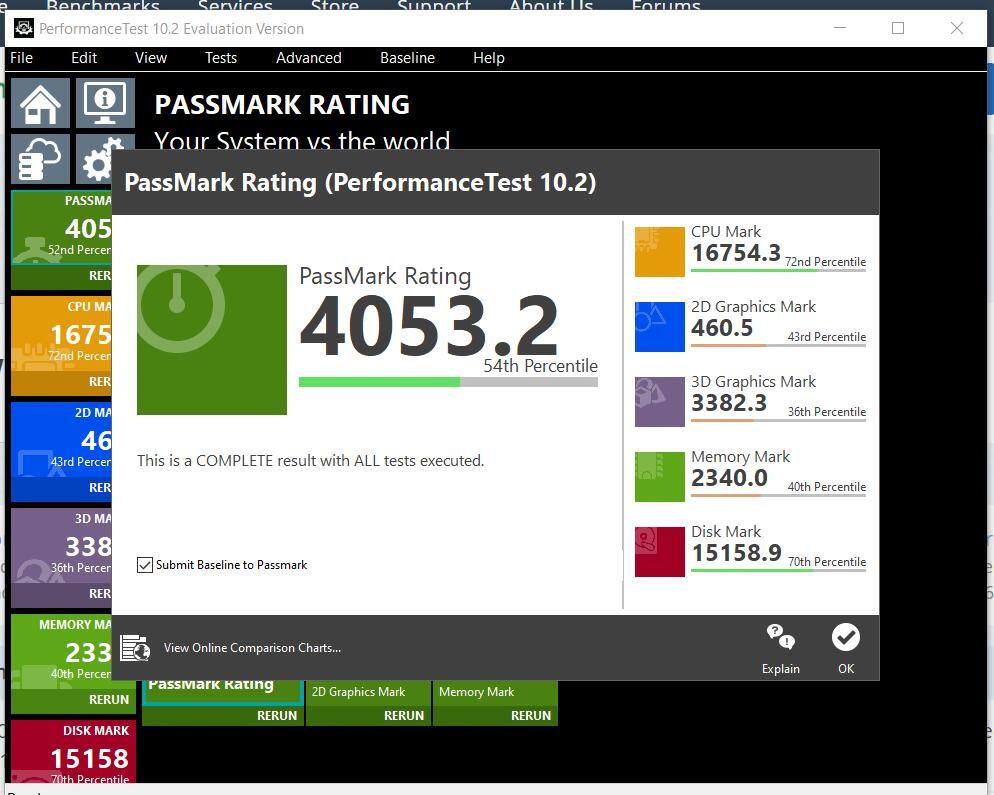The width and height of the screenshot is (994, 795).
Task: Click the Memory Mark green icon
Action: 659,476
